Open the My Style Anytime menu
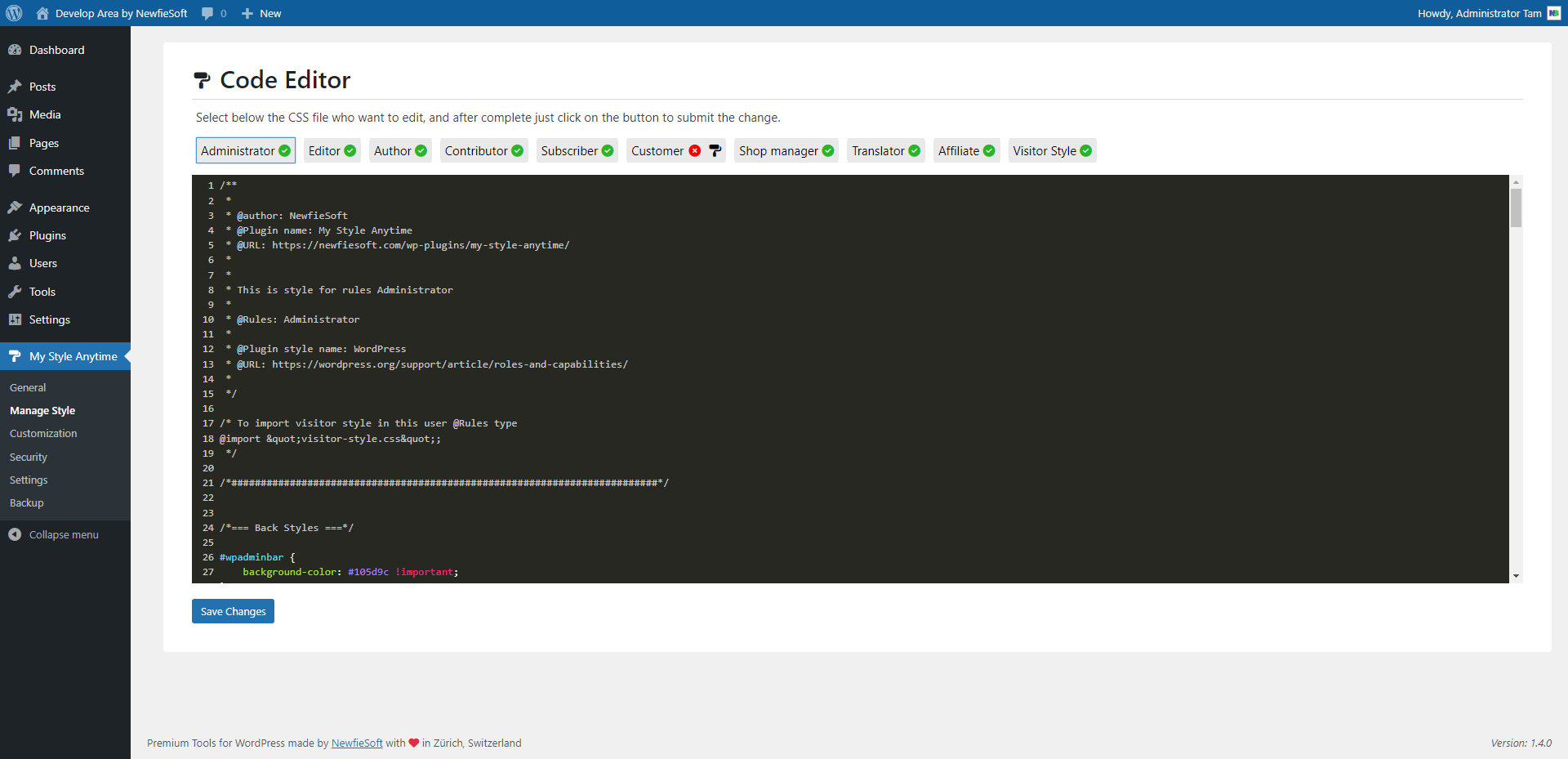The image size is (1568, 759). (x=65, y=356)
